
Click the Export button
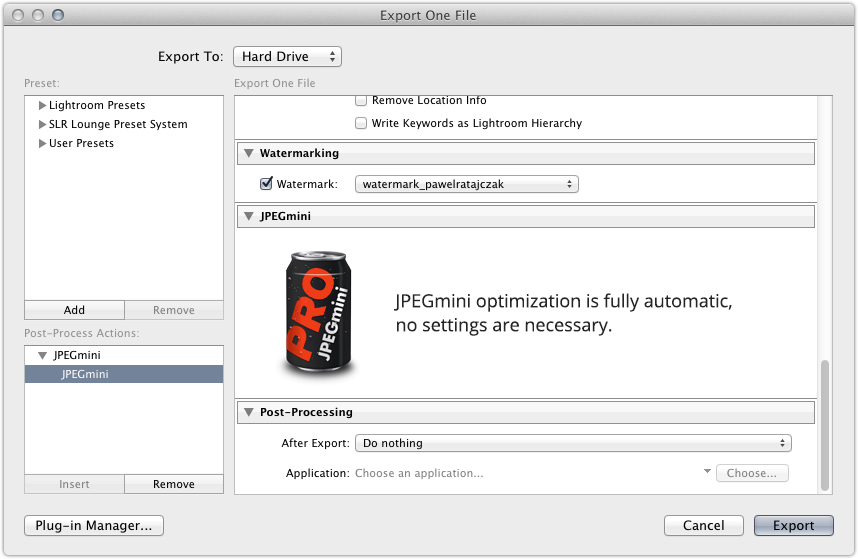[x=793, y=526]
